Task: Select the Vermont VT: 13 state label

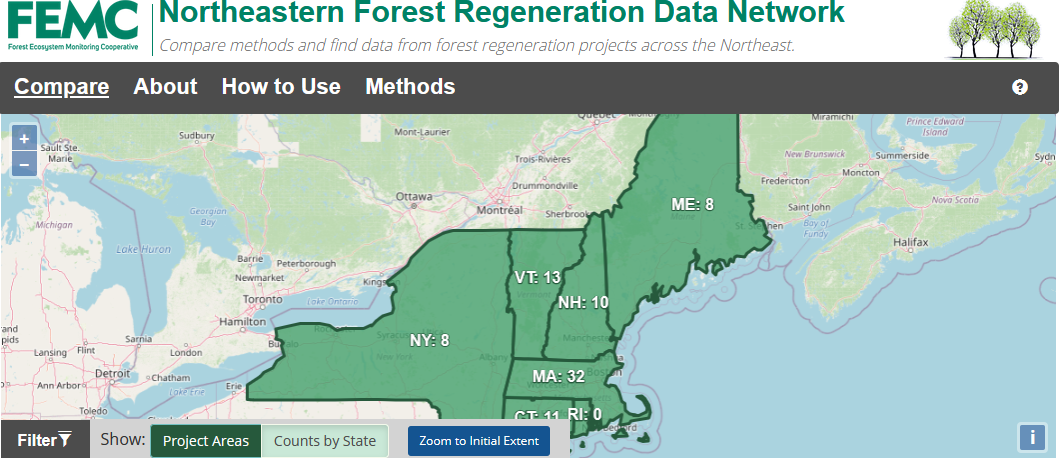Action: click(537, 277)
